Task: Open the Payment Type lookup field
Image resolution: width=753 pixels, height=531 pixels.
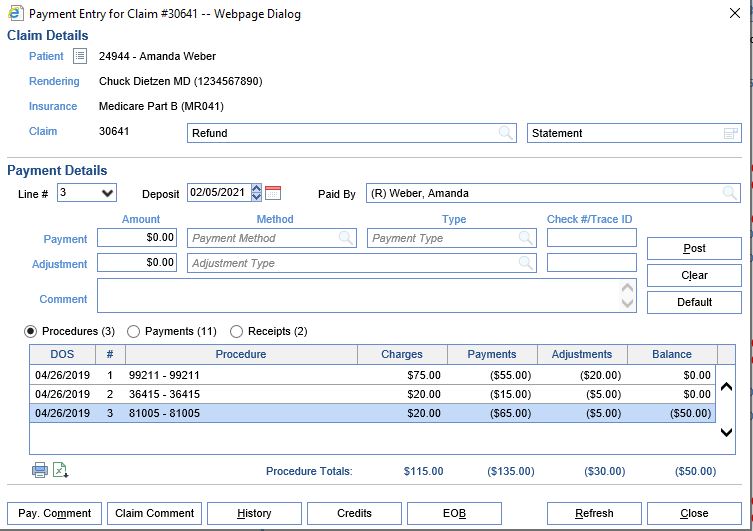Action: pyautogui.click(x=453, y=238)
